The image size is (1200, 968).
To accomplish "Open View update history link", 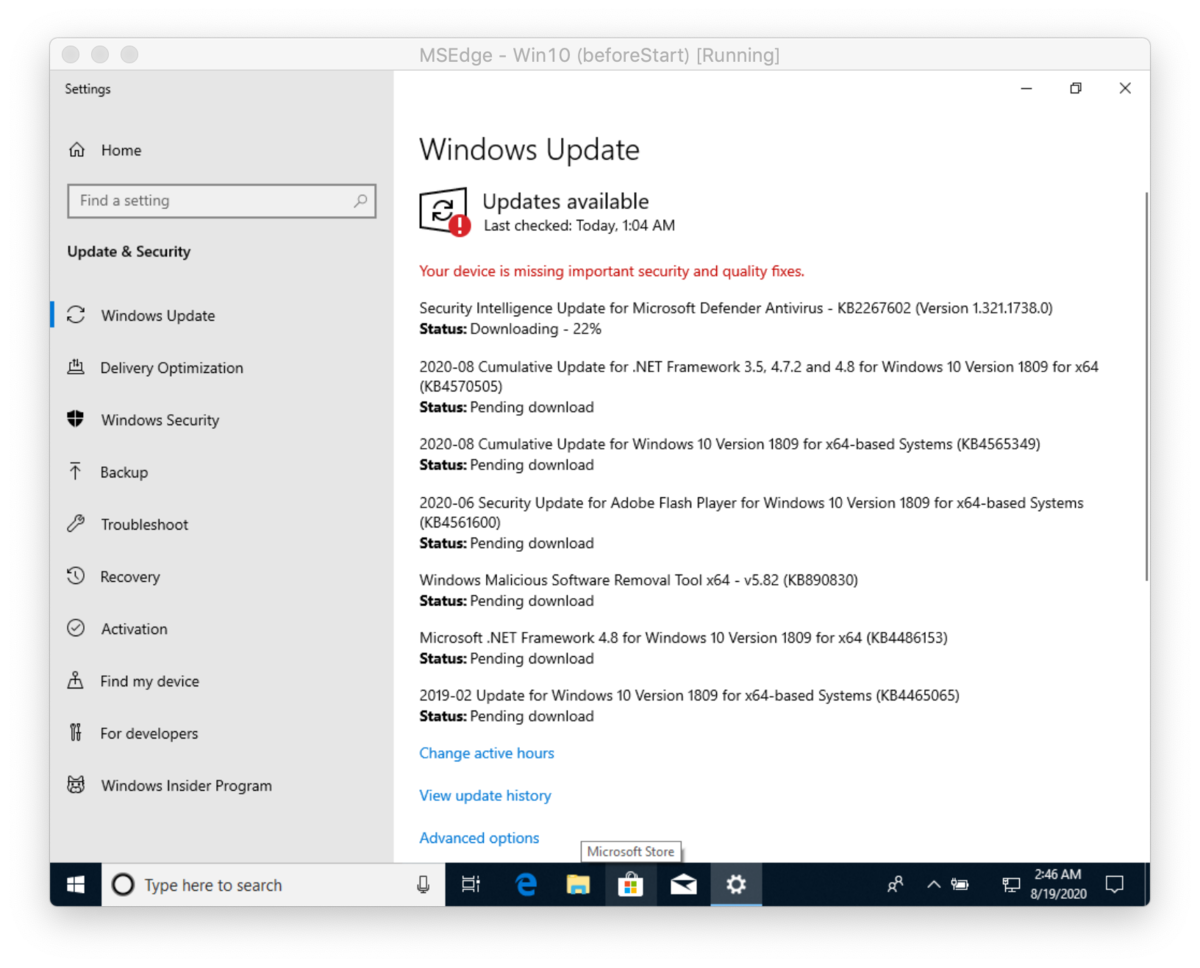I will 485,795.
